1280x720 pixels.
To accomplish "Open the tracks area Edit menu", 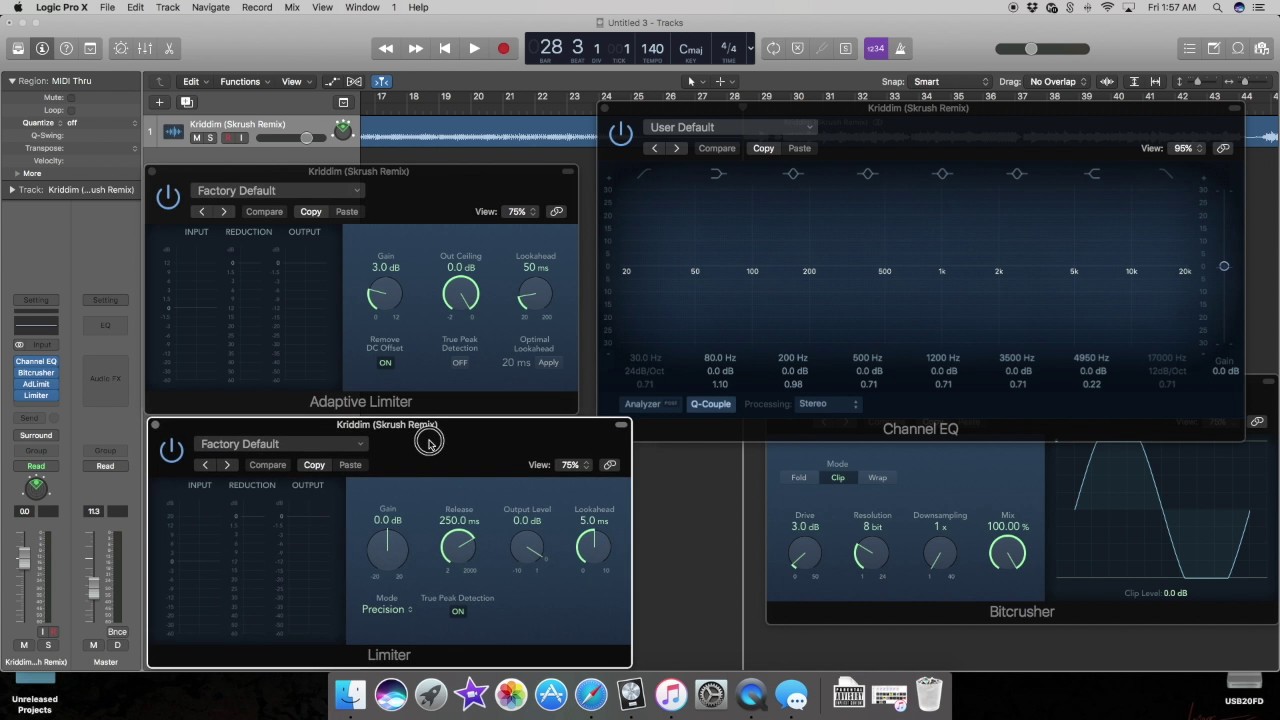I will point(195,82).
